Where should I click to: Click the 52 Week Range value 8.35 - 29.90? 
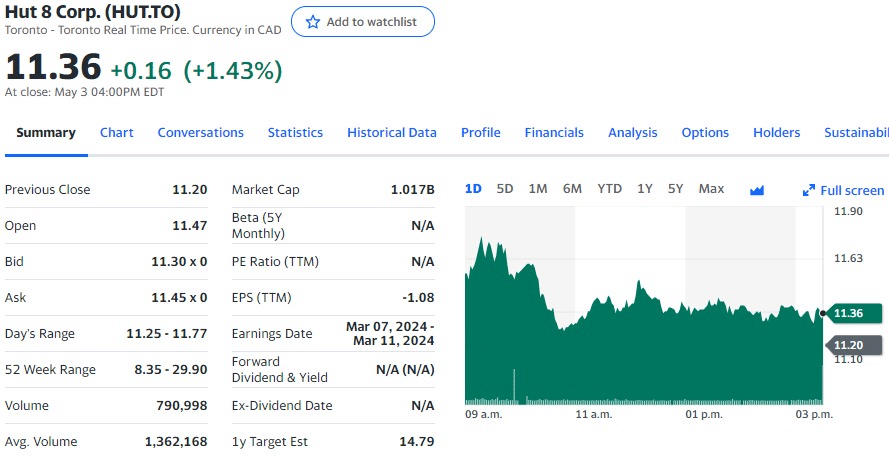[x=171, y=370]
